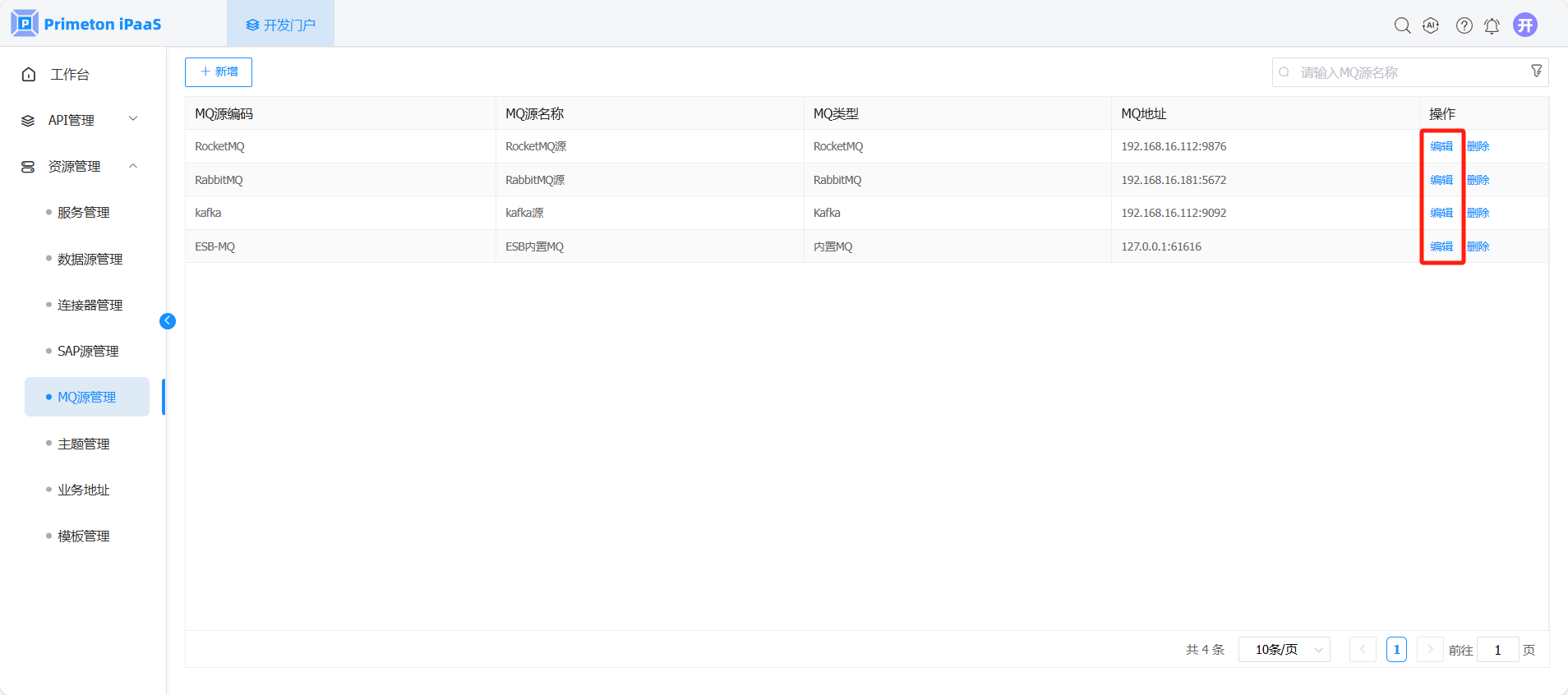
Task: Open the 10条/页 page size dropdown
Action: point(1284,650)
